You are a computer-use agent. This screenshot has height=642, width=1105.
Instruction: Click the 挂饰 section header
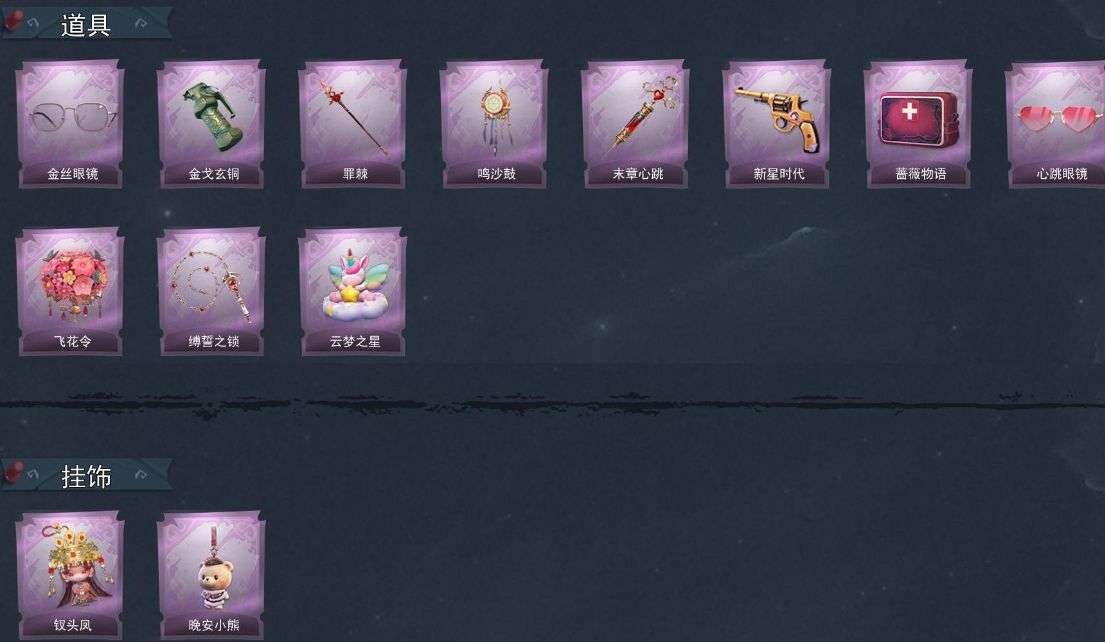(x=86, y=476)
